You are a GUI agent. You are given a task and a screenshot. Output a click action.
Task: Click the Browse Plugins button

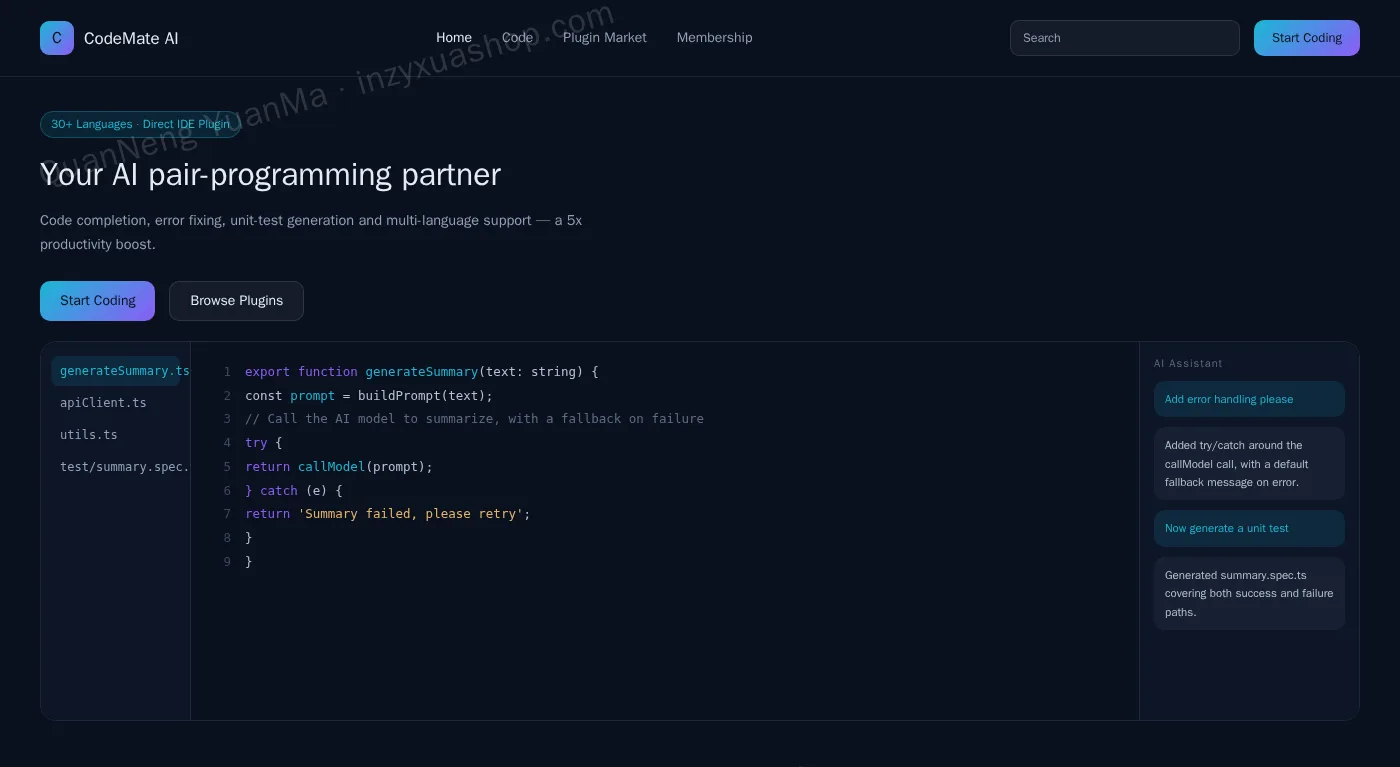click(236, 301)
